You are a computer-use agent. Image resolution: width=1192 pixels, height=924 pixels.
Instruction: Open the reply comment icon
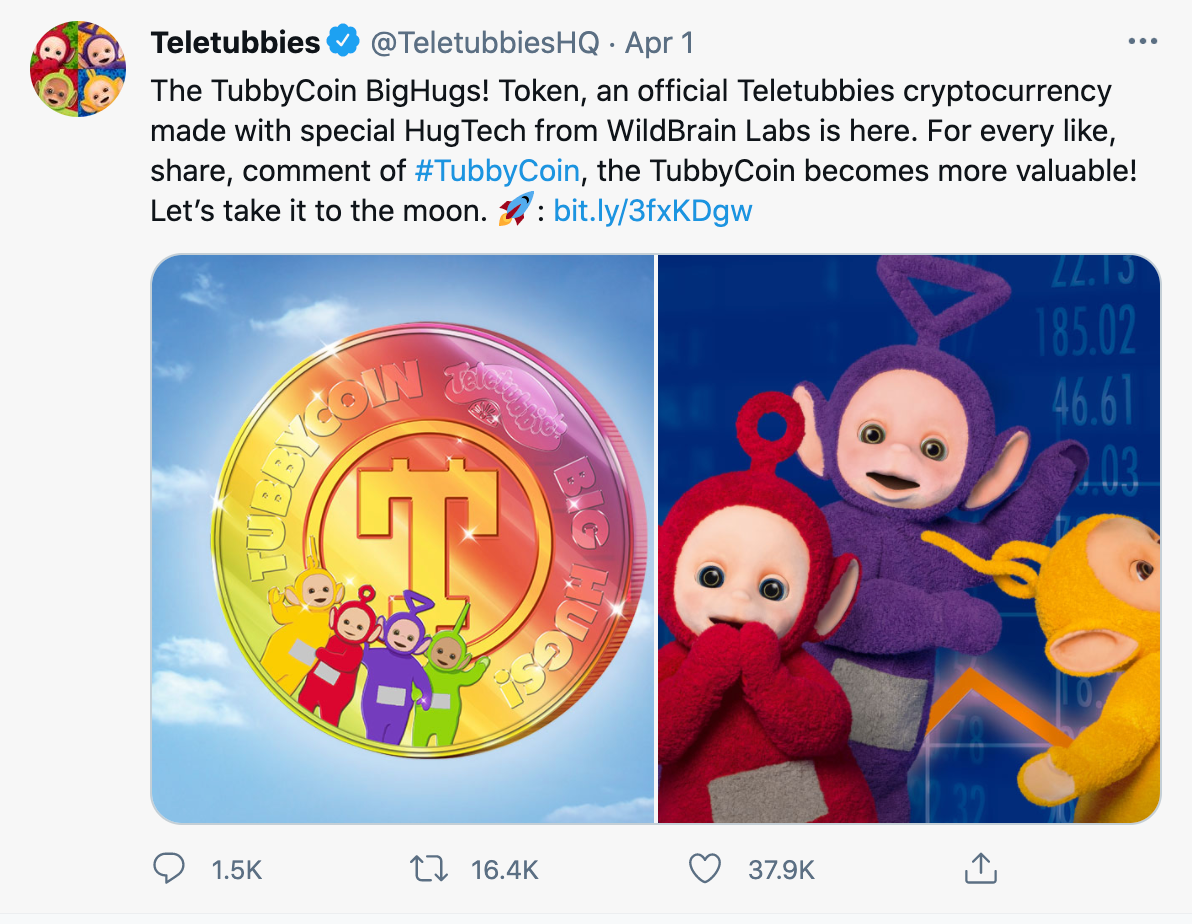click(x=169, y=868)
